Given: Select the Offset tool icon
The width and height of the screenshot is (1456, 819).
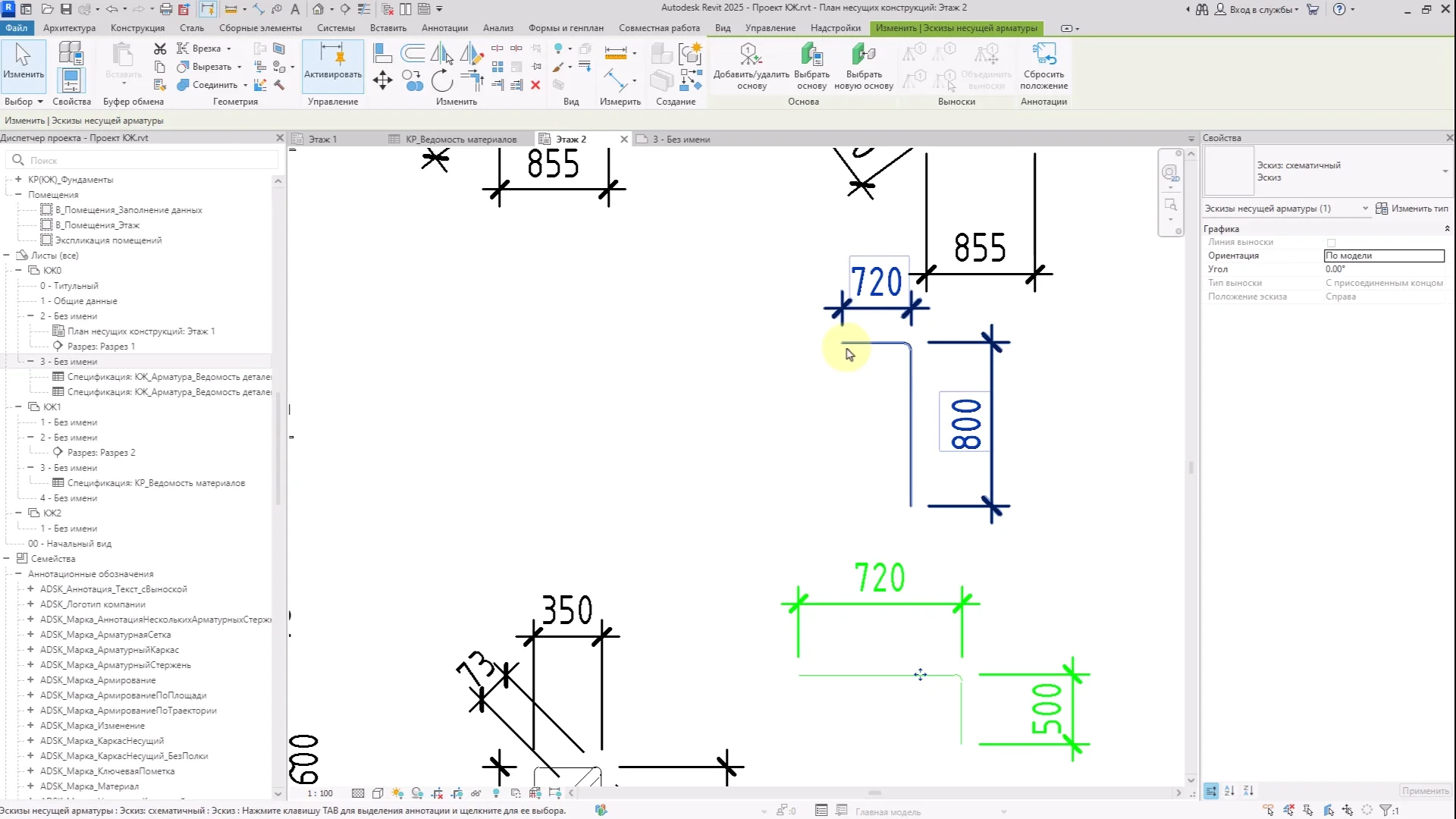Looking at the screenshot, I should pyautogui.click(x=413, y=53).
